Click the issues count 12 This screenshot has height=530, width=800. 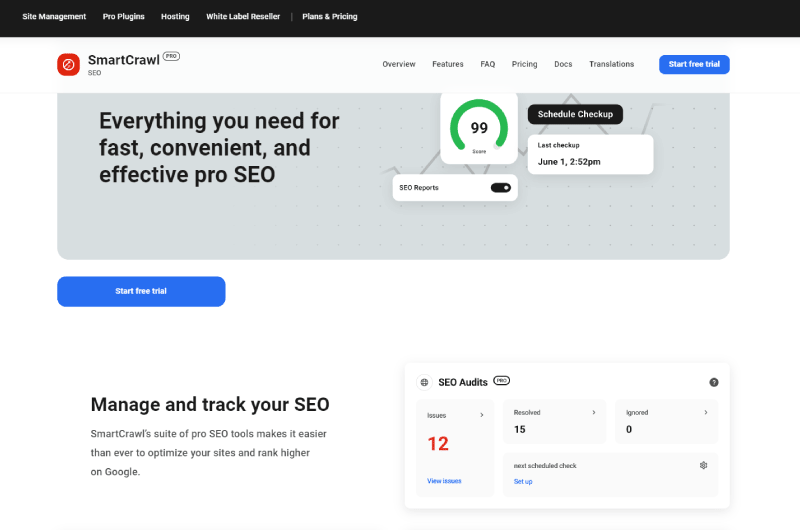[x=438, y=444]
